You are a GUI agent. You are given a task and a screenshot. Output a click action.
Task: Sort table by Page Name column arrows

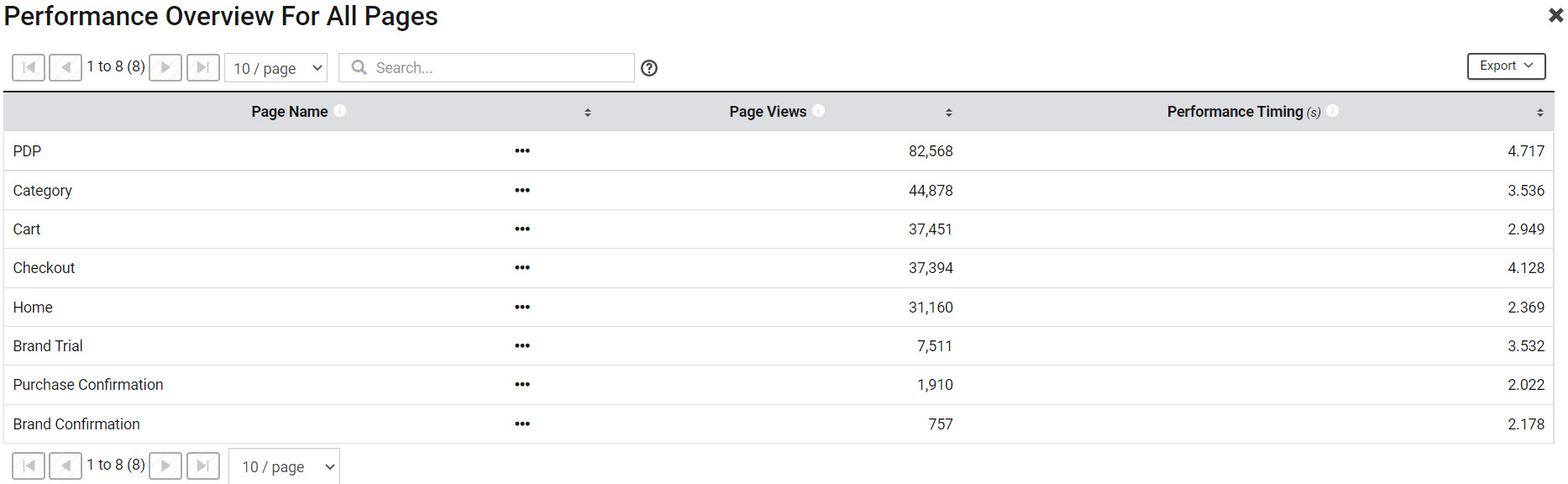click(x=588, y=113)
